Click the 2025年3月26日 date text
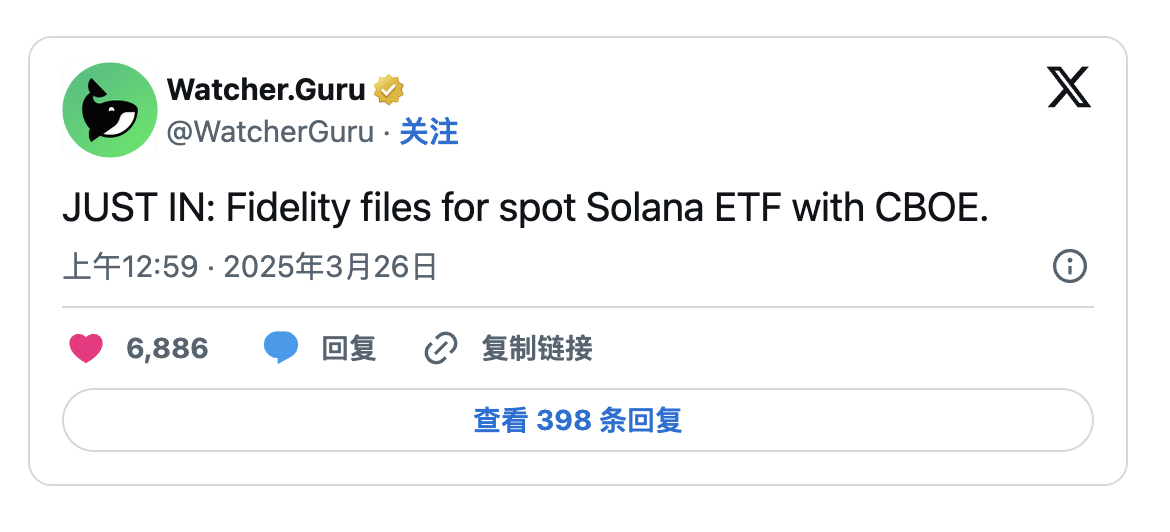Viewport: 1170px width, 532px height. [x=331, y=267]
